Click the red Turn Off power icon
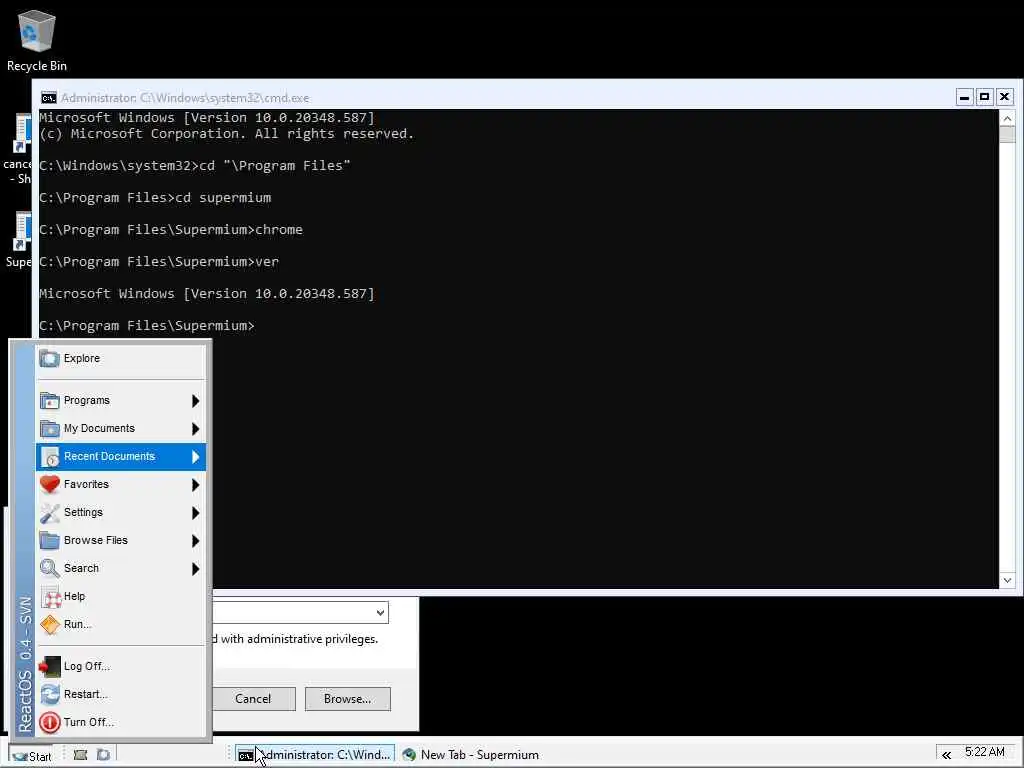Image resolution: width=1024 pixels, height=768 pixels. [x=50, y=722]
